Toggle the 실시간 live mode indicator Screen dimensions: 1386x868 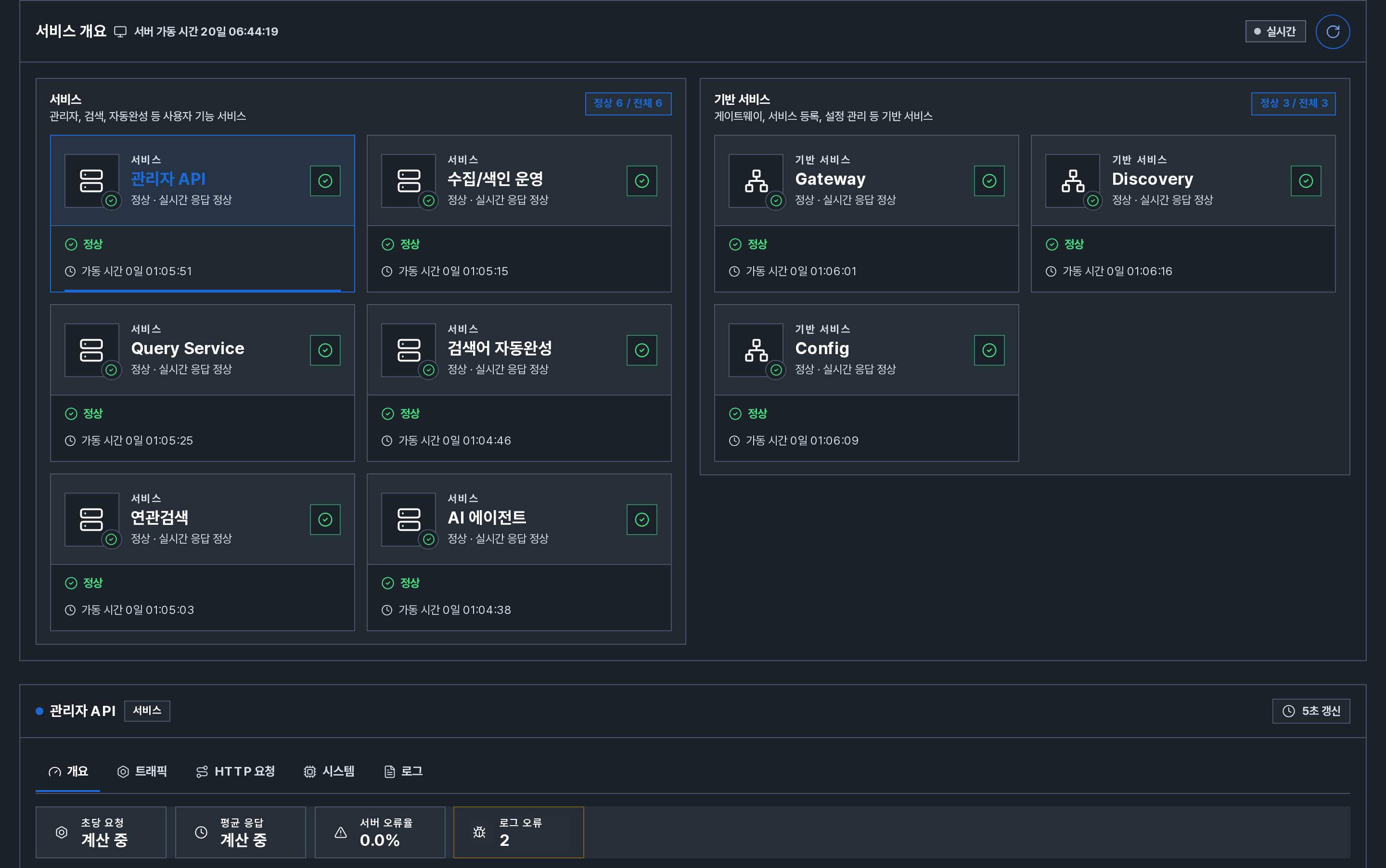click(x=1275, y=32)
